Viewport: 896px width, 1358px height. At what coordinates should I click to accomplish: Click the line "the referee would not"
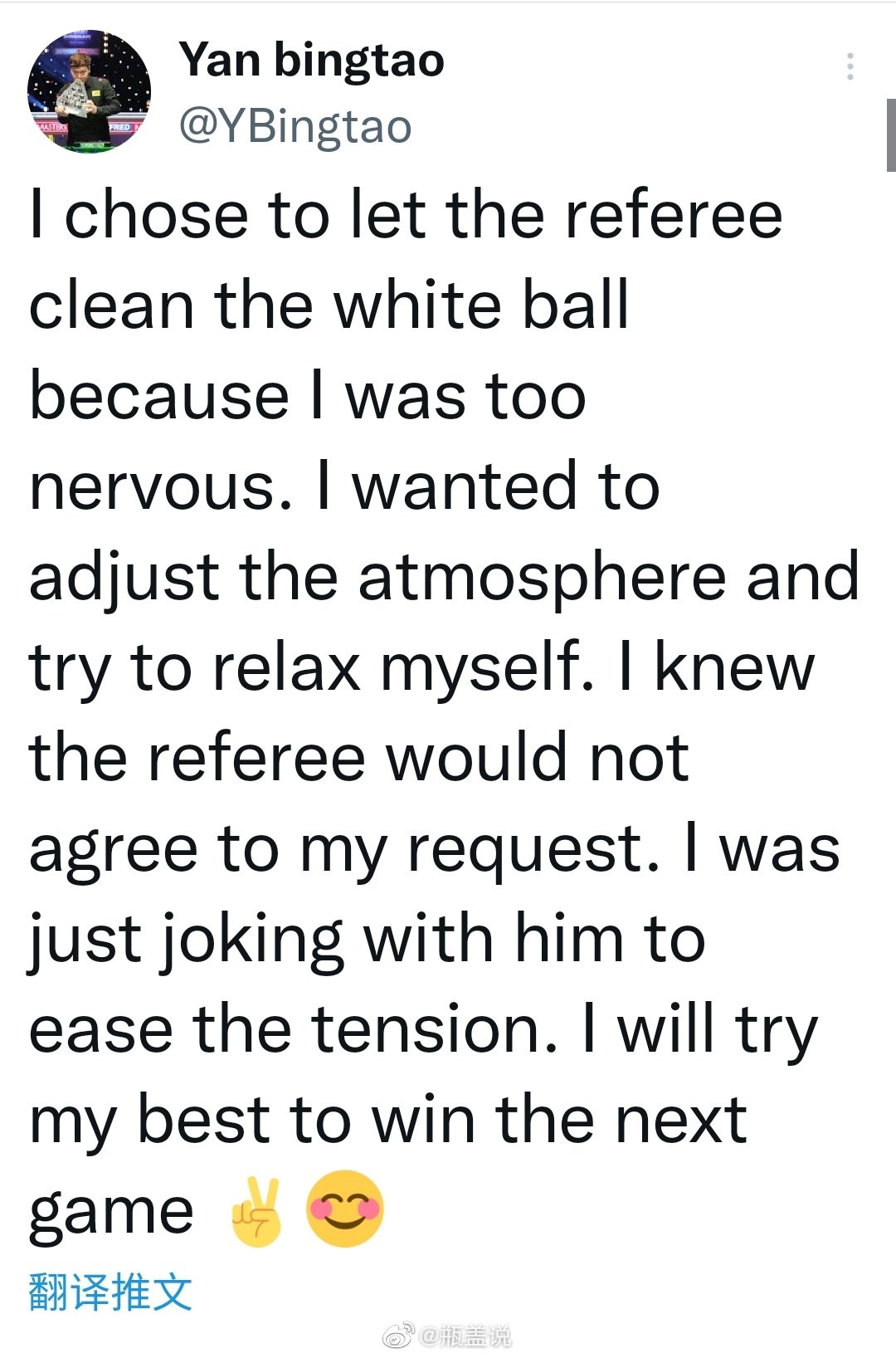coord(358,758)
